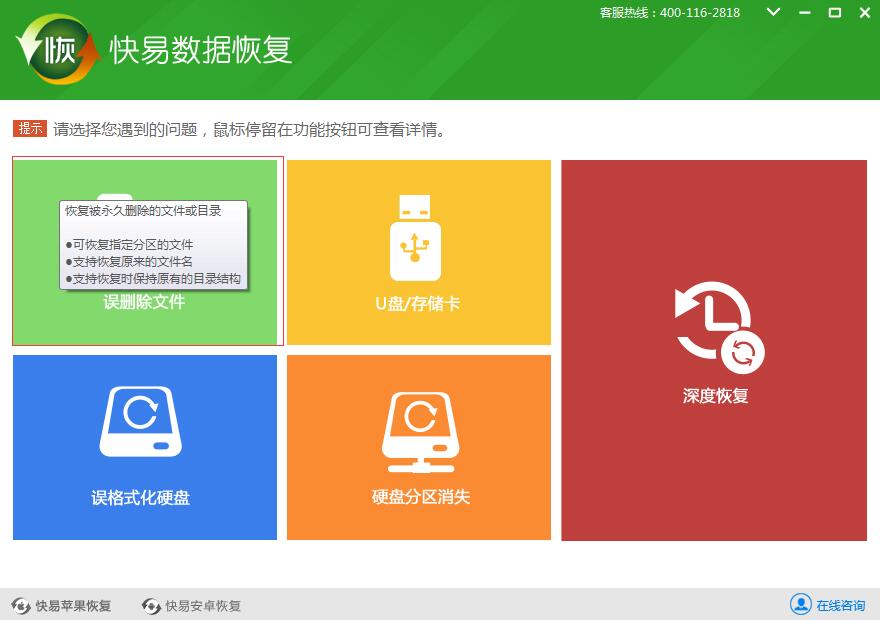Click the deep recovery clock icon
The height and width of the screenshot is (620, 880).
[x=719, y=328]
